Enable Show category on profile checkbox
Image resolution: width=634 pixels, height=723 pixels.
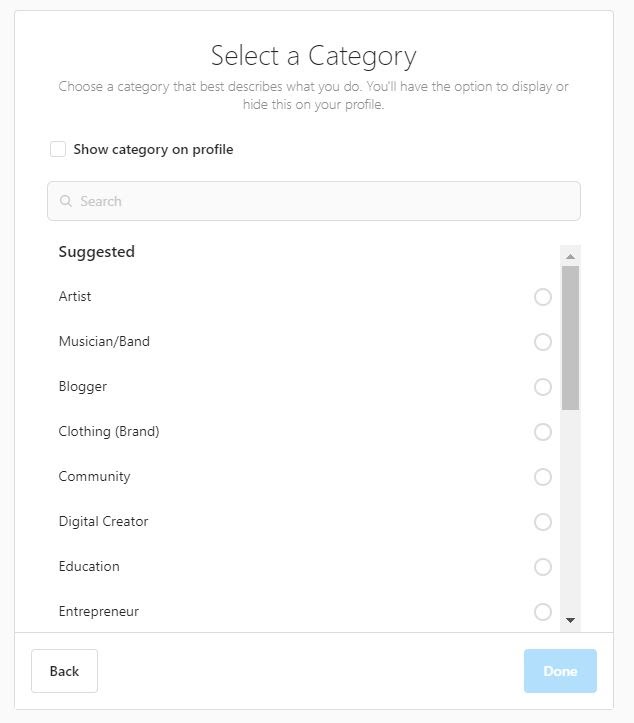click(x=58, y=149)
